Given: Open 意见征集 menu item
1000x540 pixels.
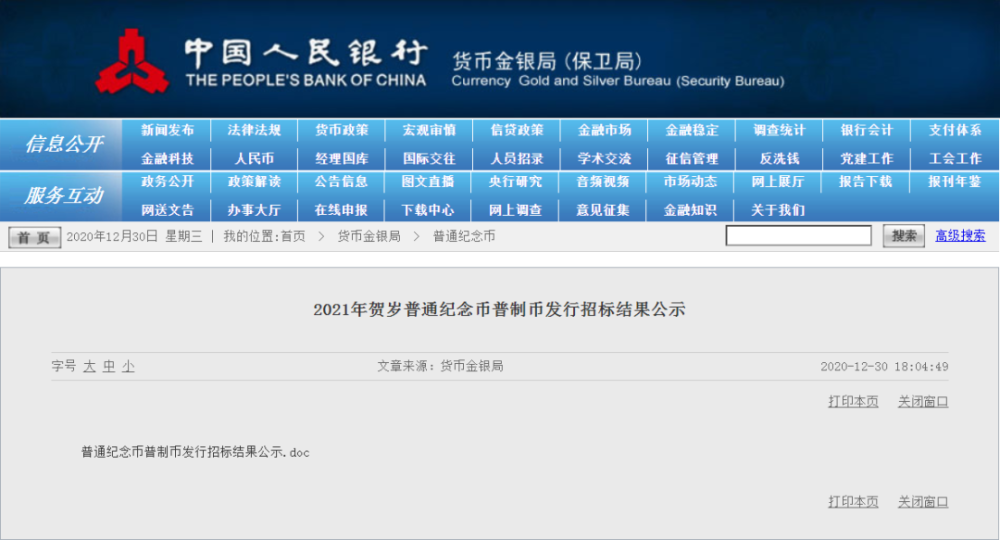Looking at the screenshot, I should (603, 210).
